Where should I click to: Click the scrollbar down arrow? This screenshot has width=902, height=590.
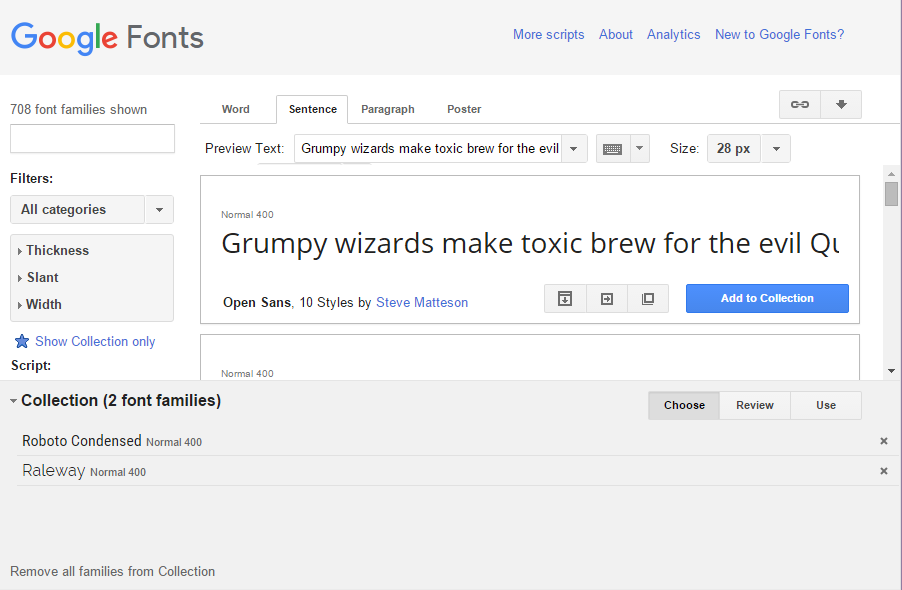891,371
